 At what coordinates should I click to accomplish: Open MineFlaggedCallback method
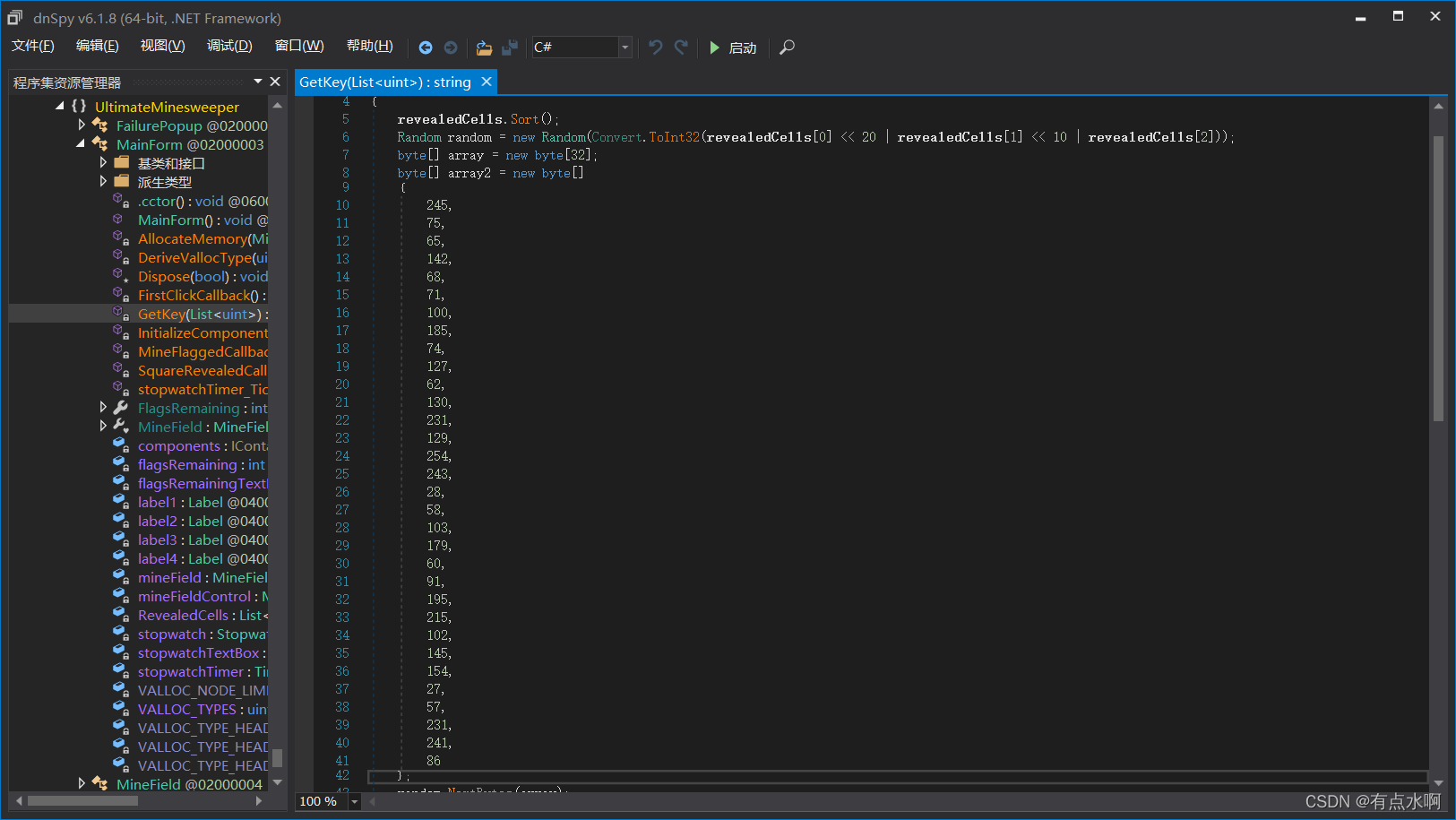202,351
